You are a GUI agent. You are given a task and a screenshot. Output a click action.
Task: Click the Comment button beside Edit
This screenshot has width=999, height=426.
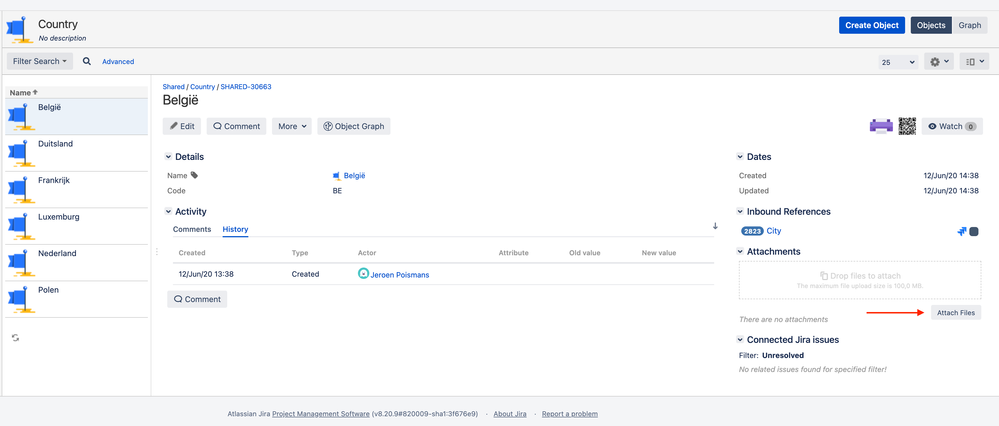[x=236, y=126]
